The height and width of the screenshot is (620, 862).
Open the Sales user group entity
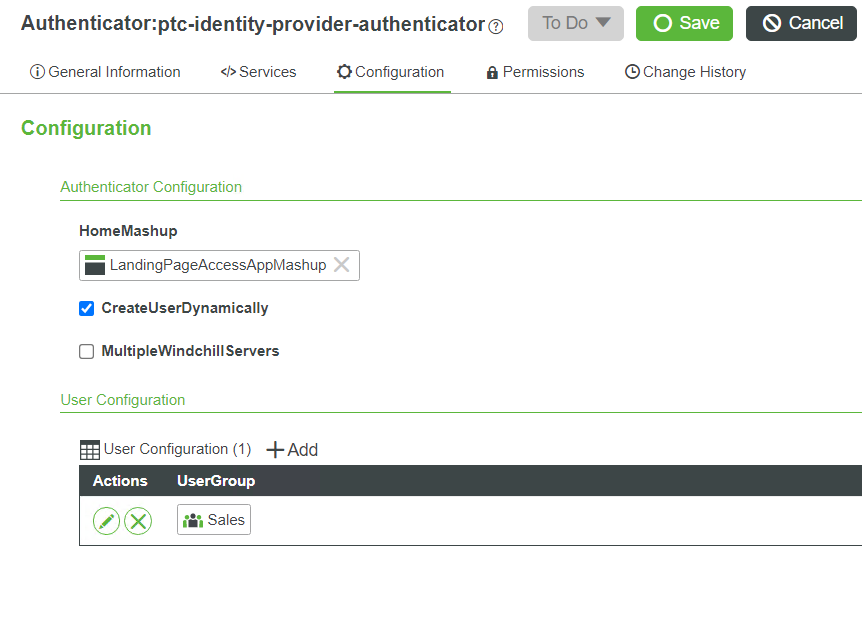coord(214,519)
